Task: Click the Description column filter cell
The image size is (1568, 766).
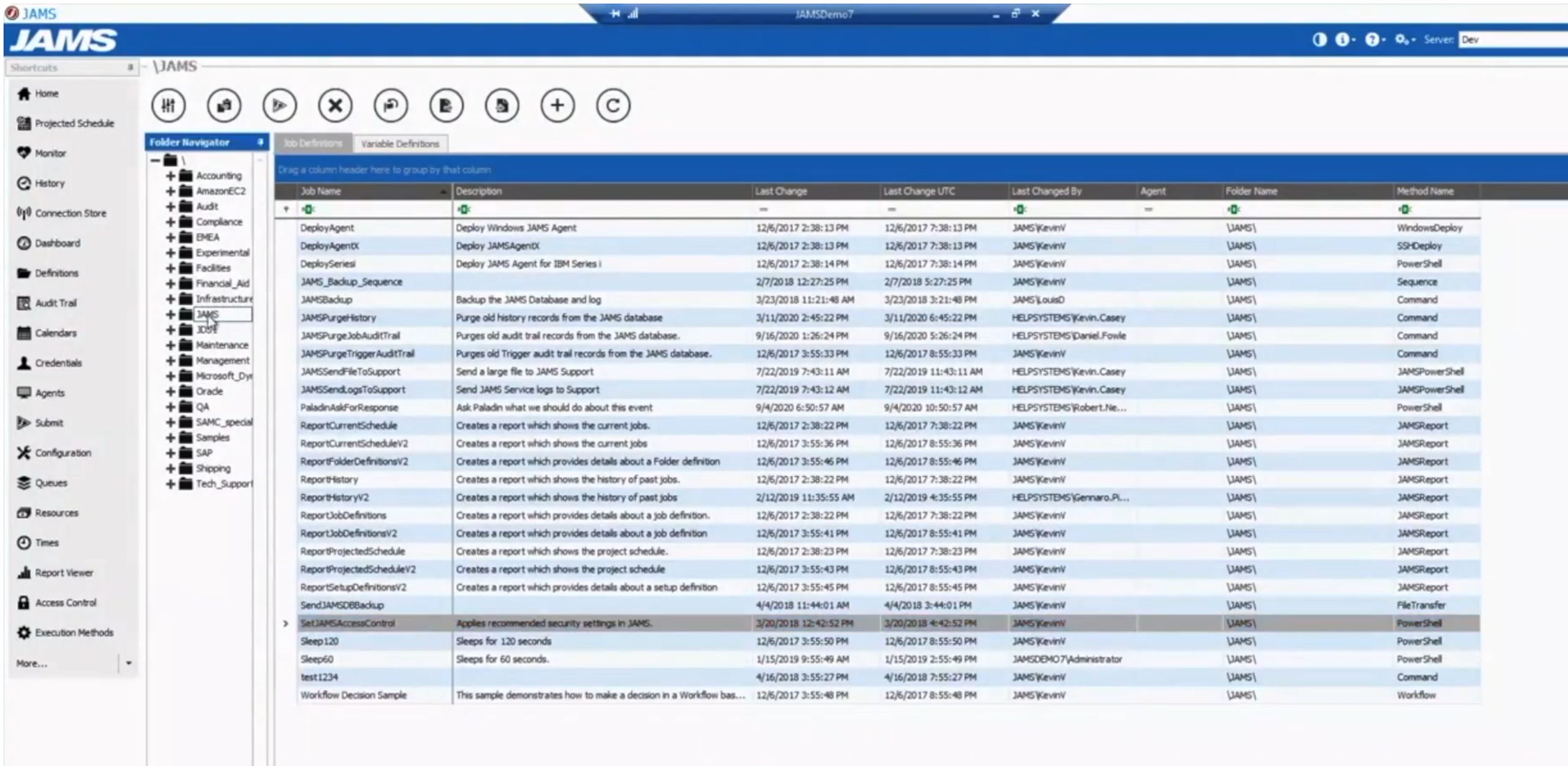Action: click(603, 210)
